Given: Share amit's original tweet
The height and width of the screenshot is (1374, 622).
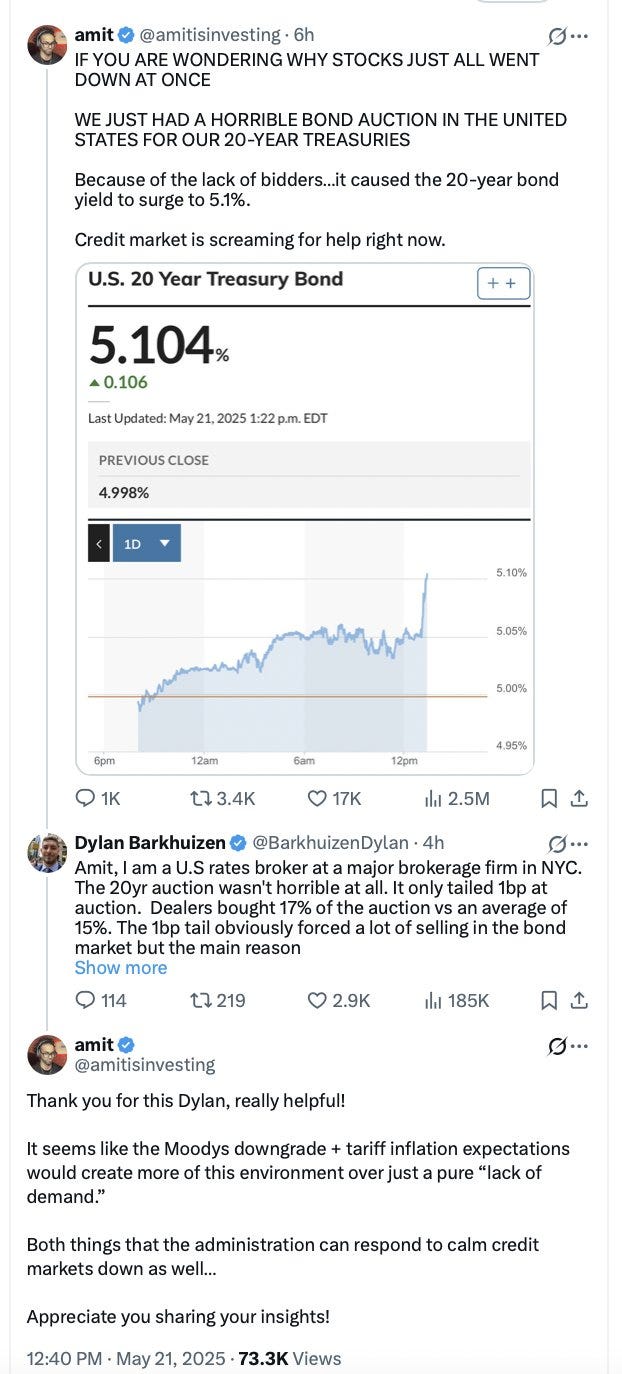Looking at the screenshot, I should point(579,798).
